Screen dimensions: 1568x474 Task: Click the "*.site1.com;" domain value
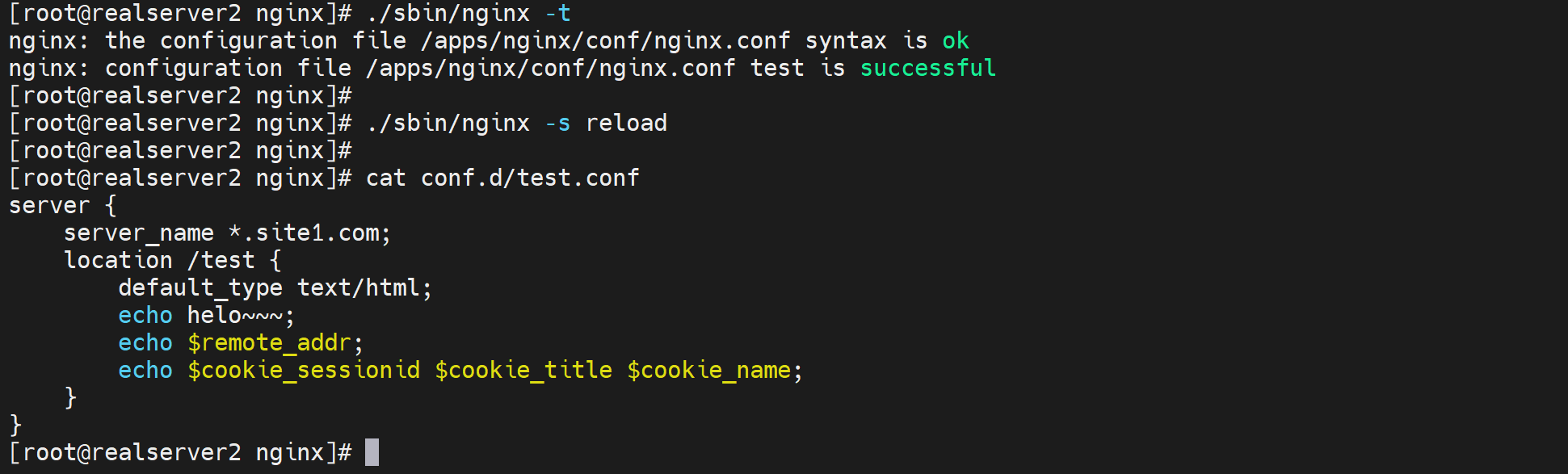point(309,233)
